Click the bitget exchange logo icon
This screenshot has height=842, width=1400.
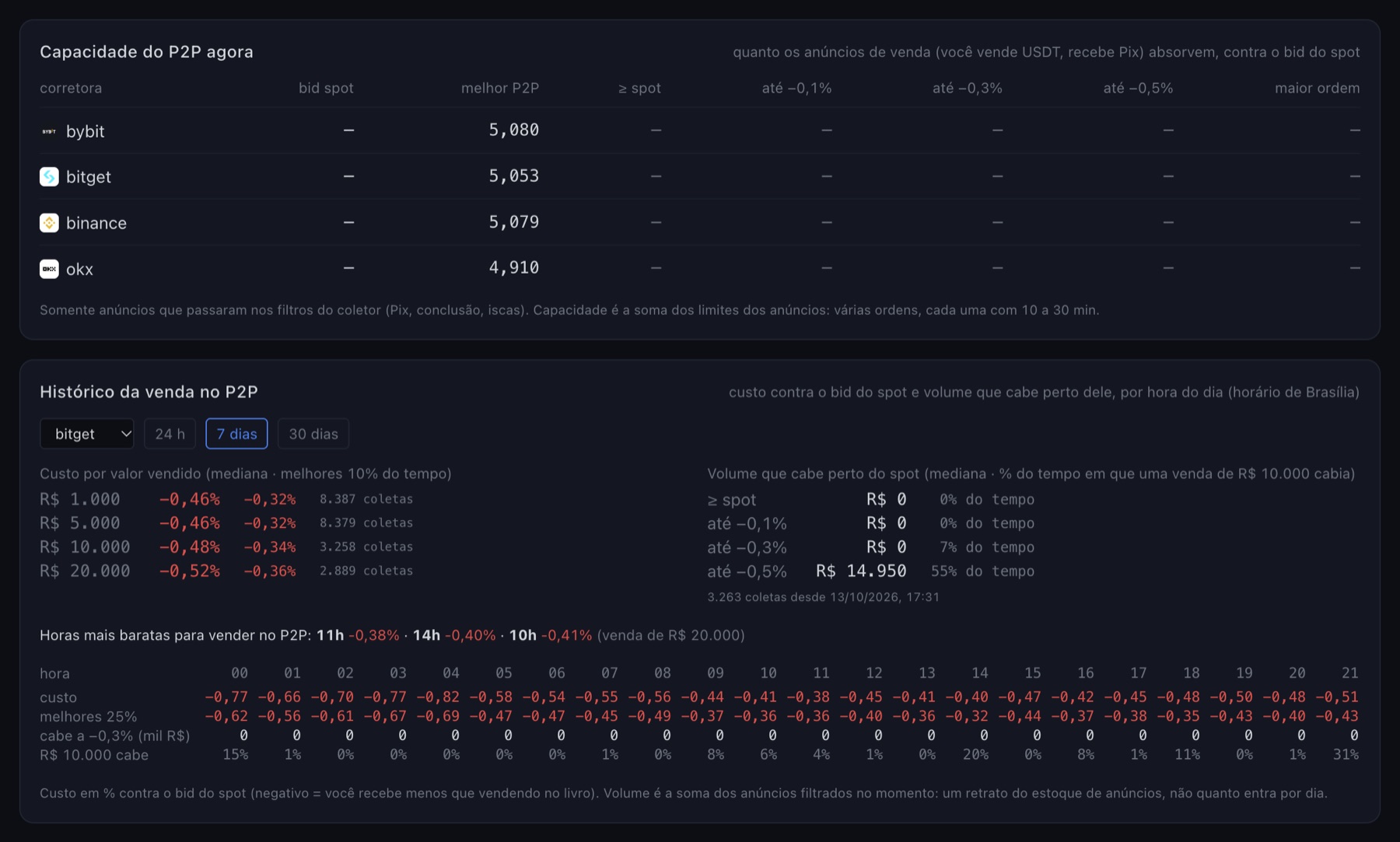click(49, 176)
